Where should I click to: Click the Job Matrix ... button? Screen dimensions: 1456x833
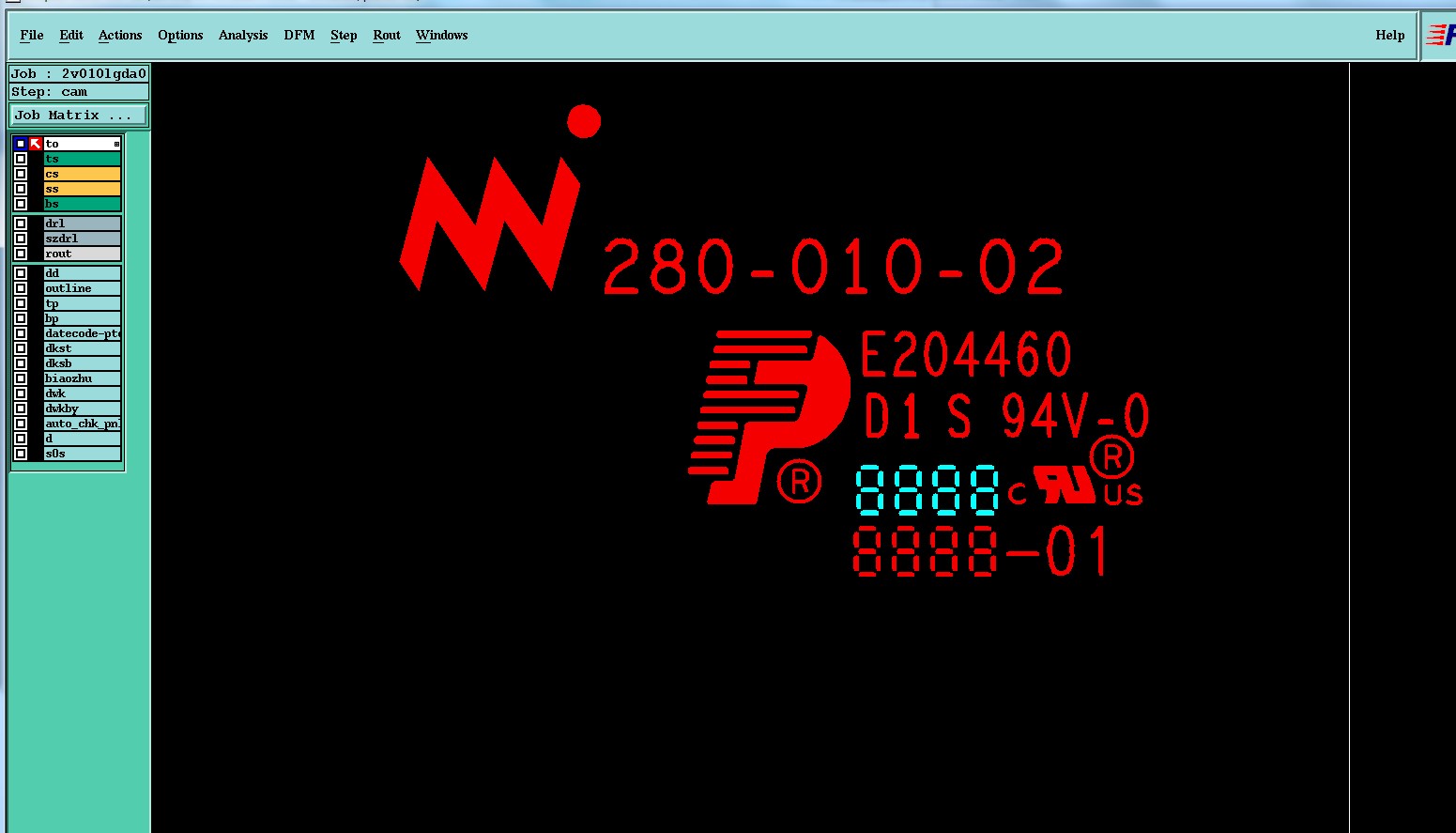pos(79,116)
